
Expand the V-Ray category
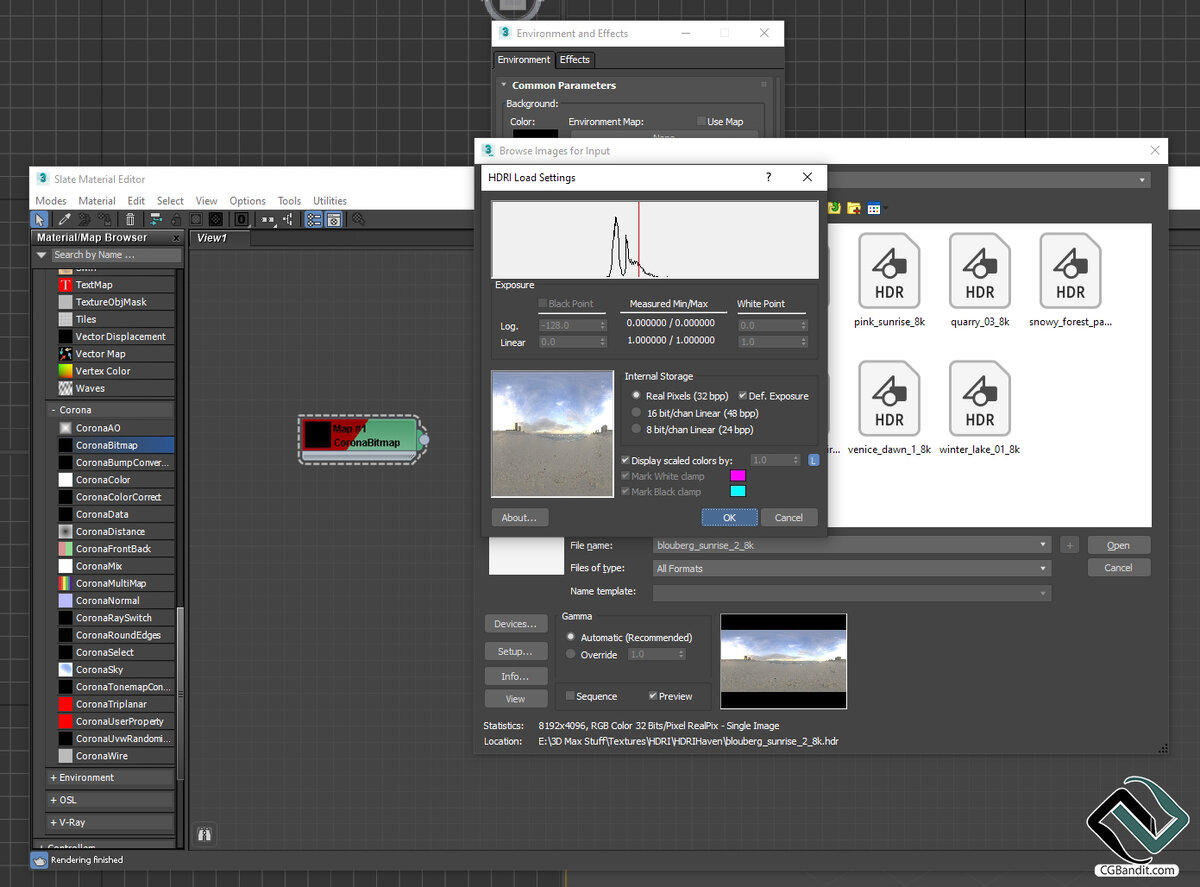tap(53, 822)
